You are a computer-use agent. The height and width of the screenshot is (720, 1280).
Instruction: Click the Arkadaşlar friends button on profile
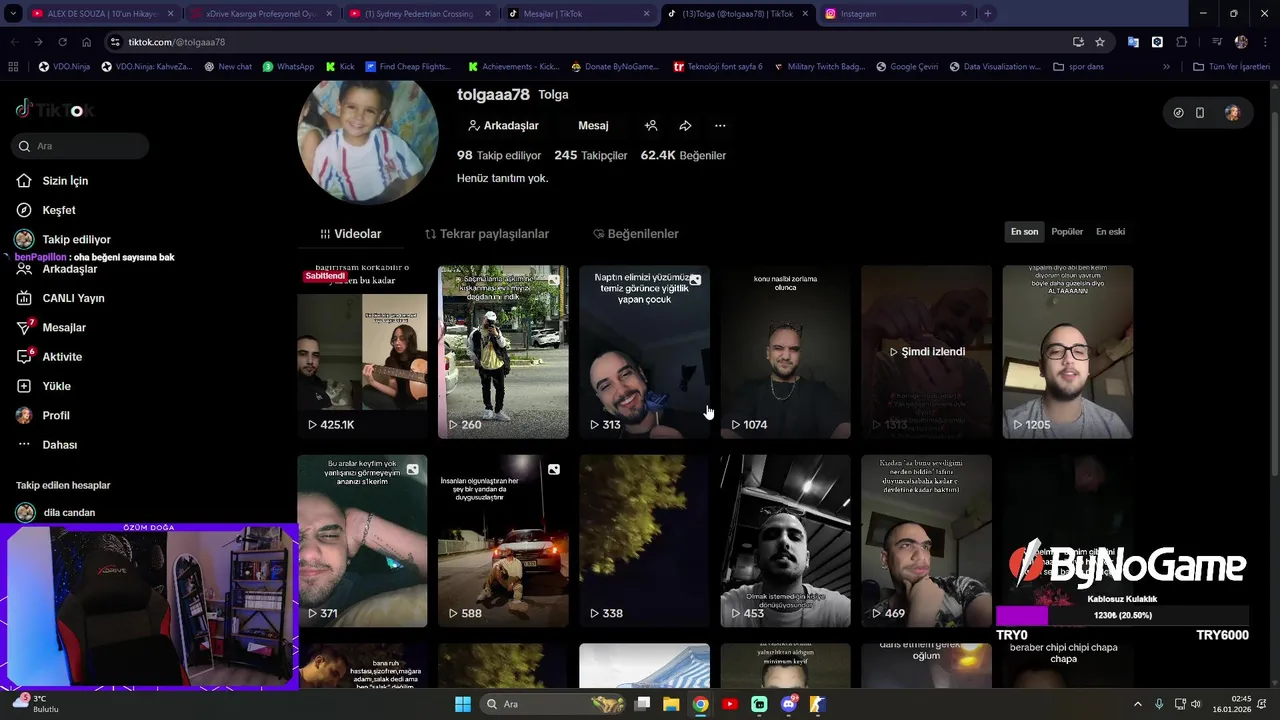pos(503,126)
